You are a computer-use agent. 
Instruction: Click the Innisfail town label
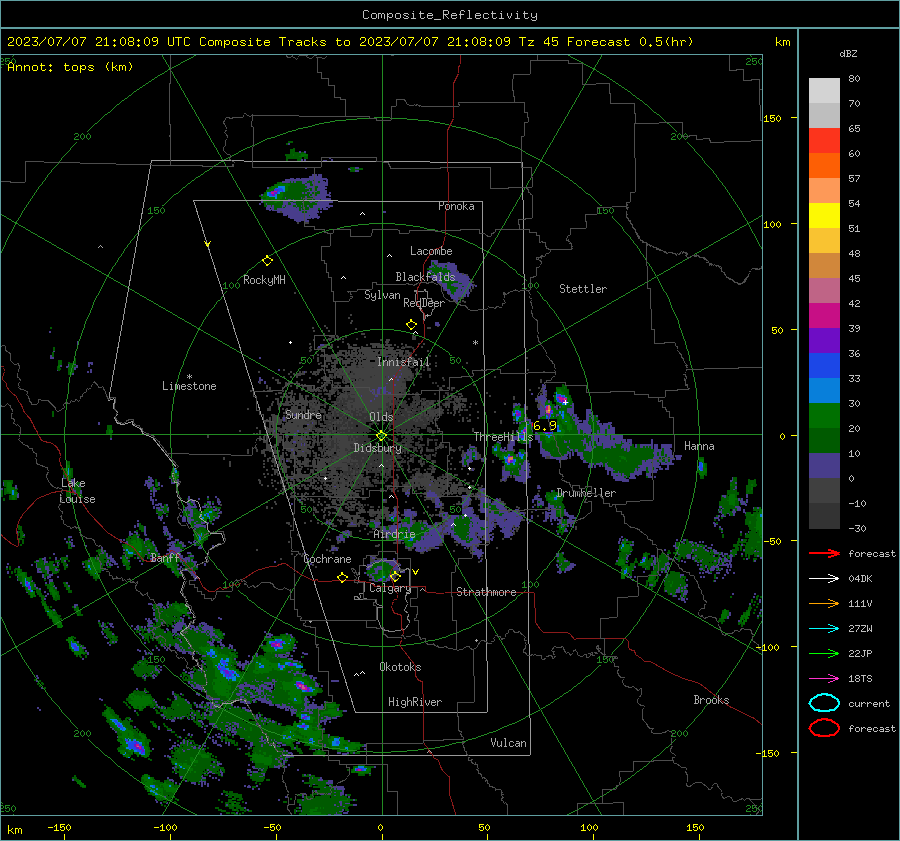click(403, 362)
